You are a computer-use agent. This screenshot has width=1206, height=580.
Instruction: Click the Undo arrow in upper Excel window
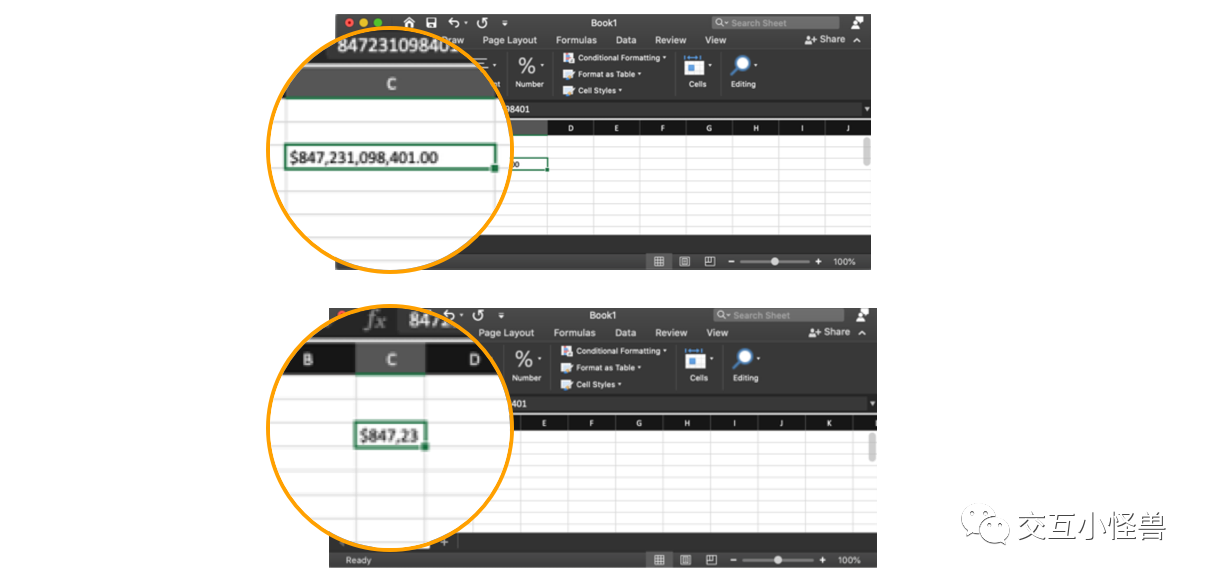click(x=455, y=22)
